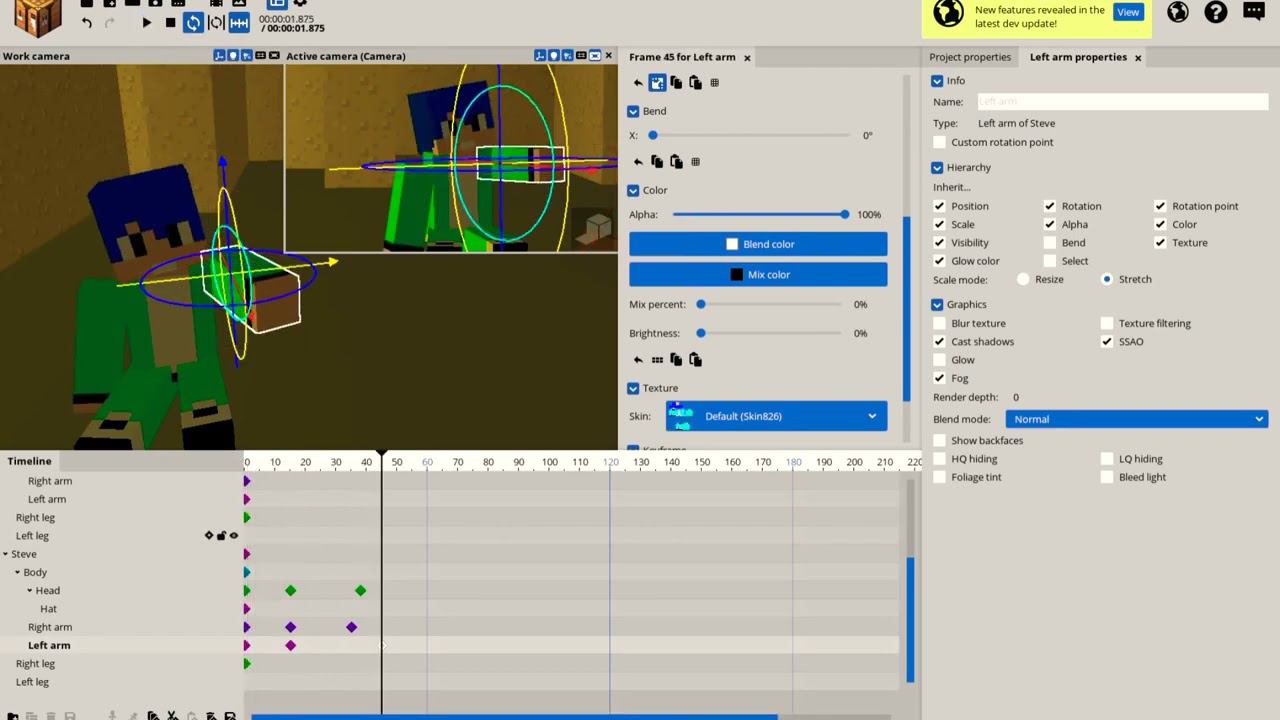1280x720 pixels.
Task: Click the Alpha slider handle
Action: coord(845,215)
